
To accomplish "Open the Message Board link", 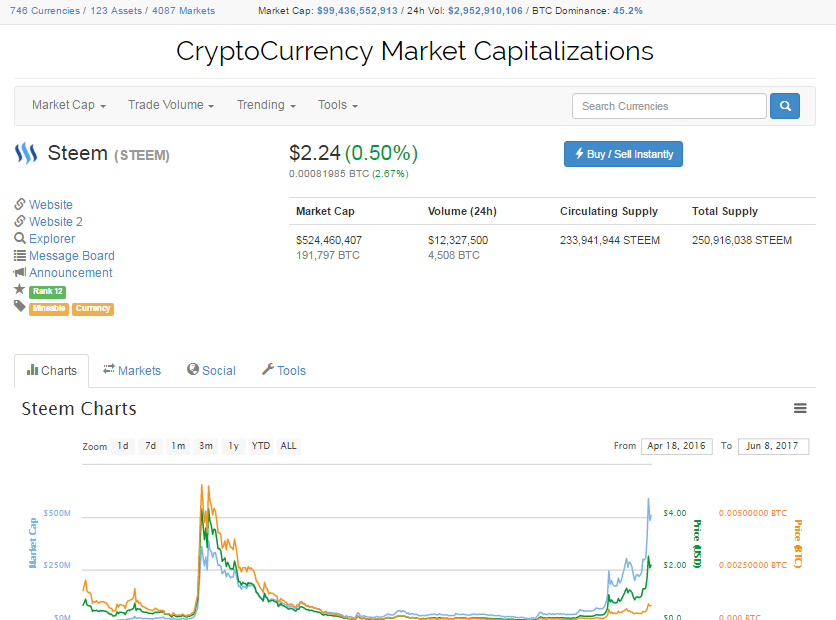I will point(72,256).
